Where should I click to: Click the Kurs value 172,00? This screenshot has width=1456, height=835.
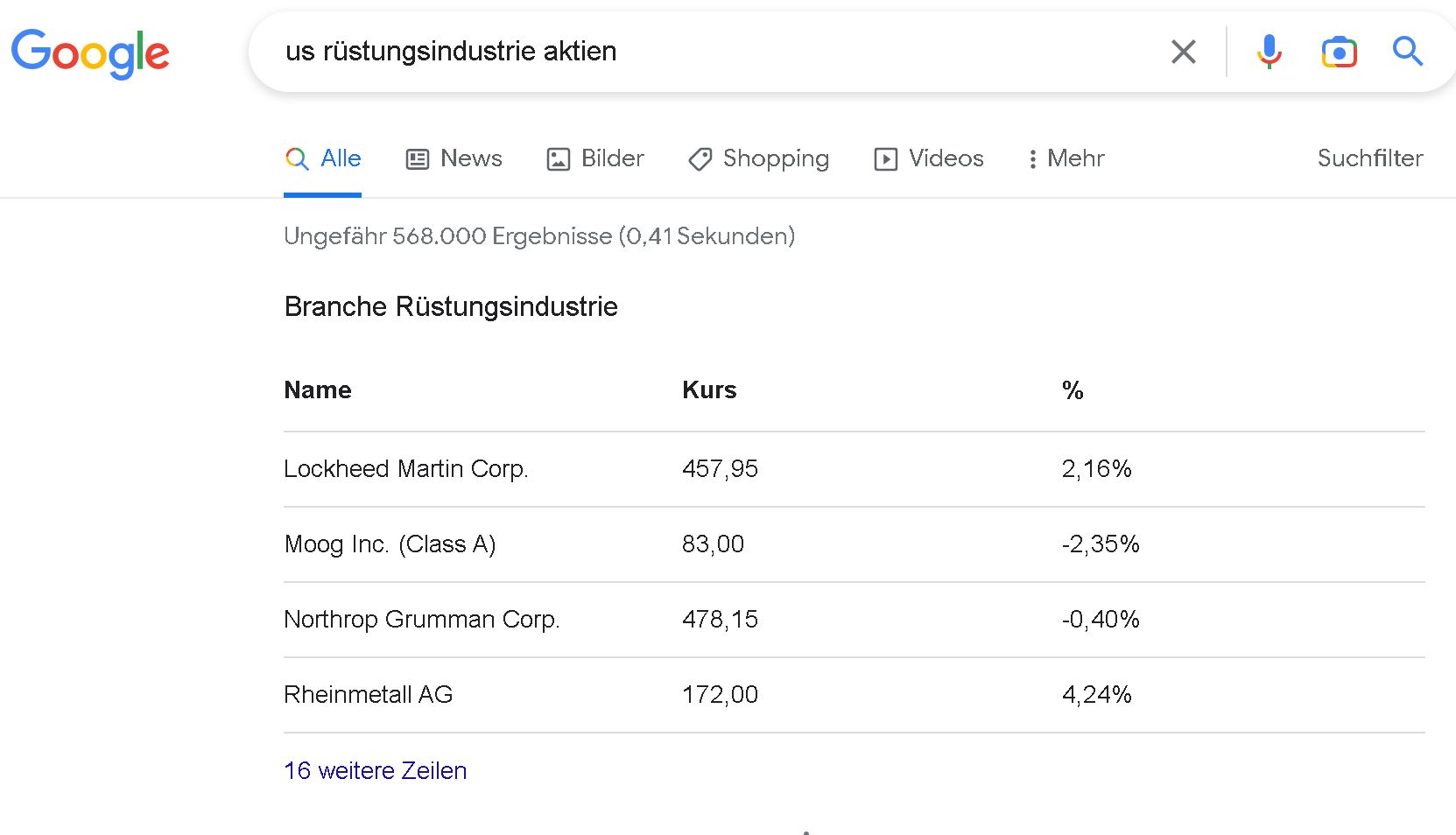point(720,695)
